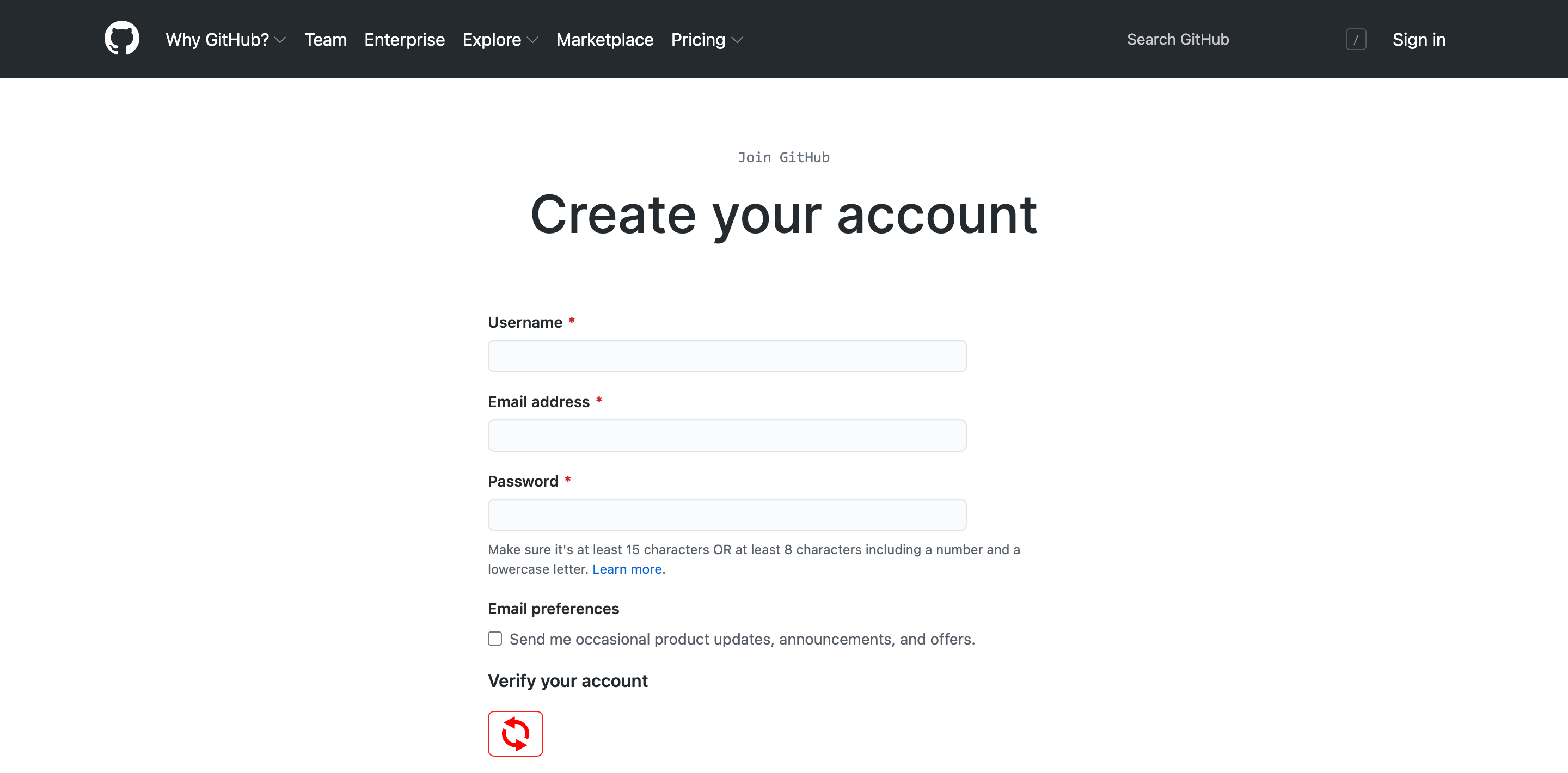Open the Marketplace menu item

point(605,39)
